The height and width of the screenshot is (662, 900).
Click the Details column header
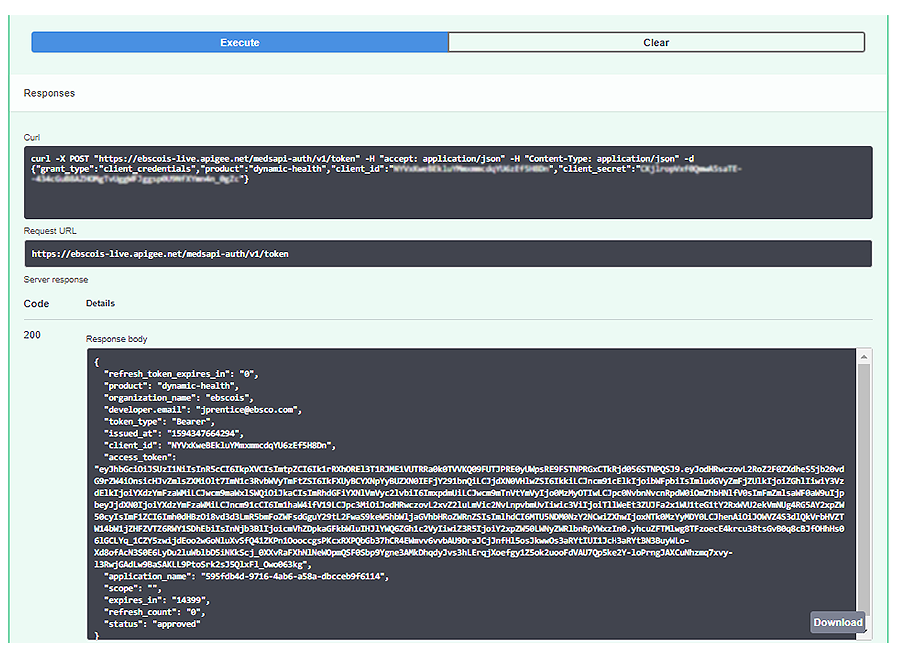(x=100, y=303)
